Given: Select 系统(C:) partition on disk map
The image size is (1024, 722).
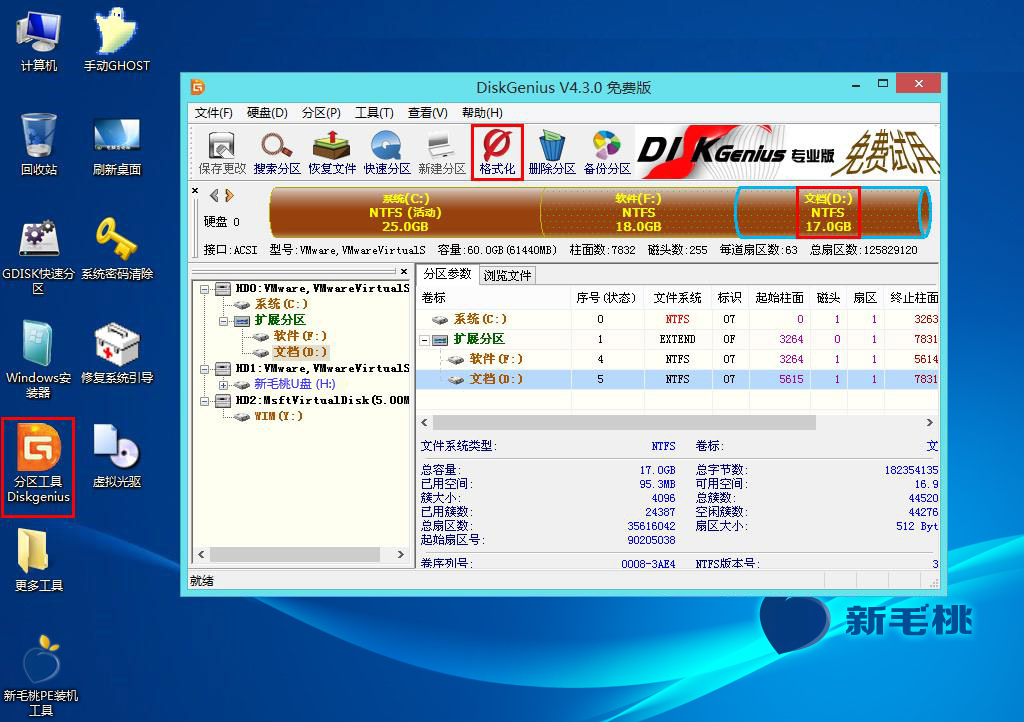Looking at the screenshot, I should tap(405, 212).
